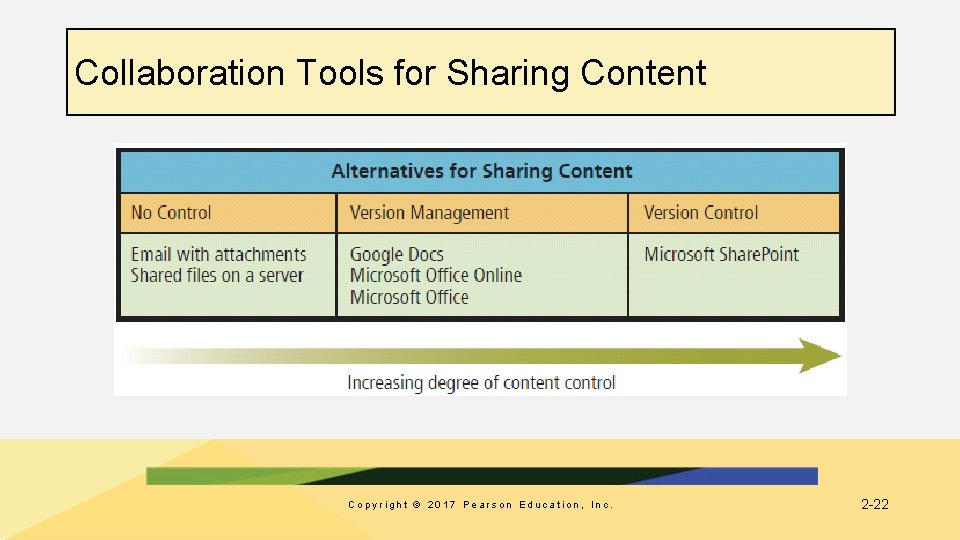Viewport: 960px width, 540px height.
Task: Click the Version Management column heading
Action: [x=429, y=213]
